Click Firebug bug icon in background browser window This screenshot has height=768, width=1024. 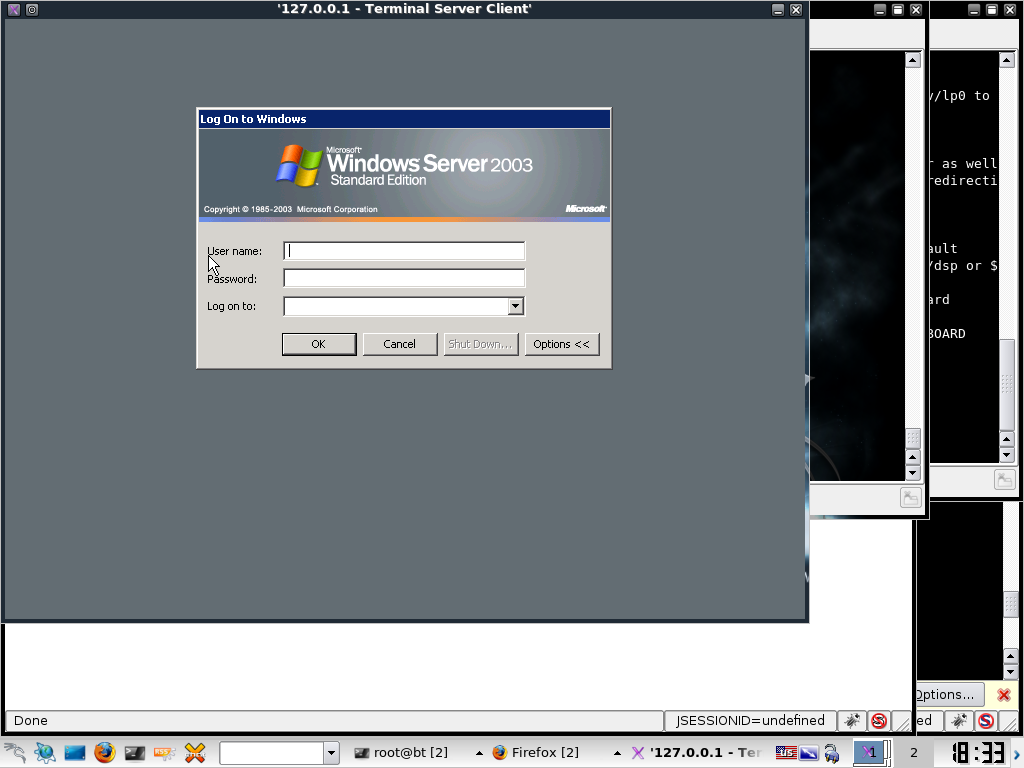tap(959, 721)
